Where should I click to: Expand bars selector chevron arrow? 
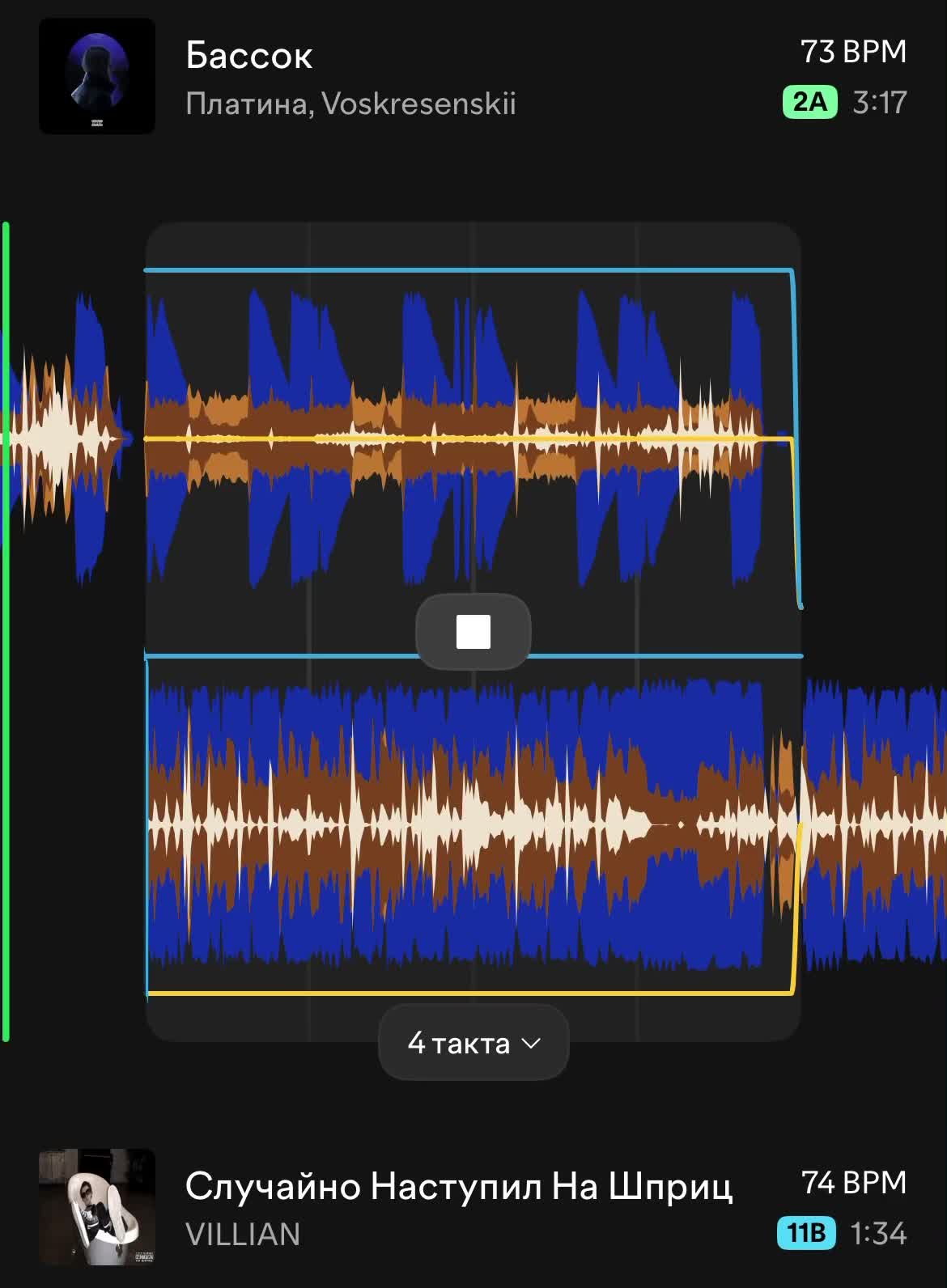pyautogui.click(x=531, y=1043)
